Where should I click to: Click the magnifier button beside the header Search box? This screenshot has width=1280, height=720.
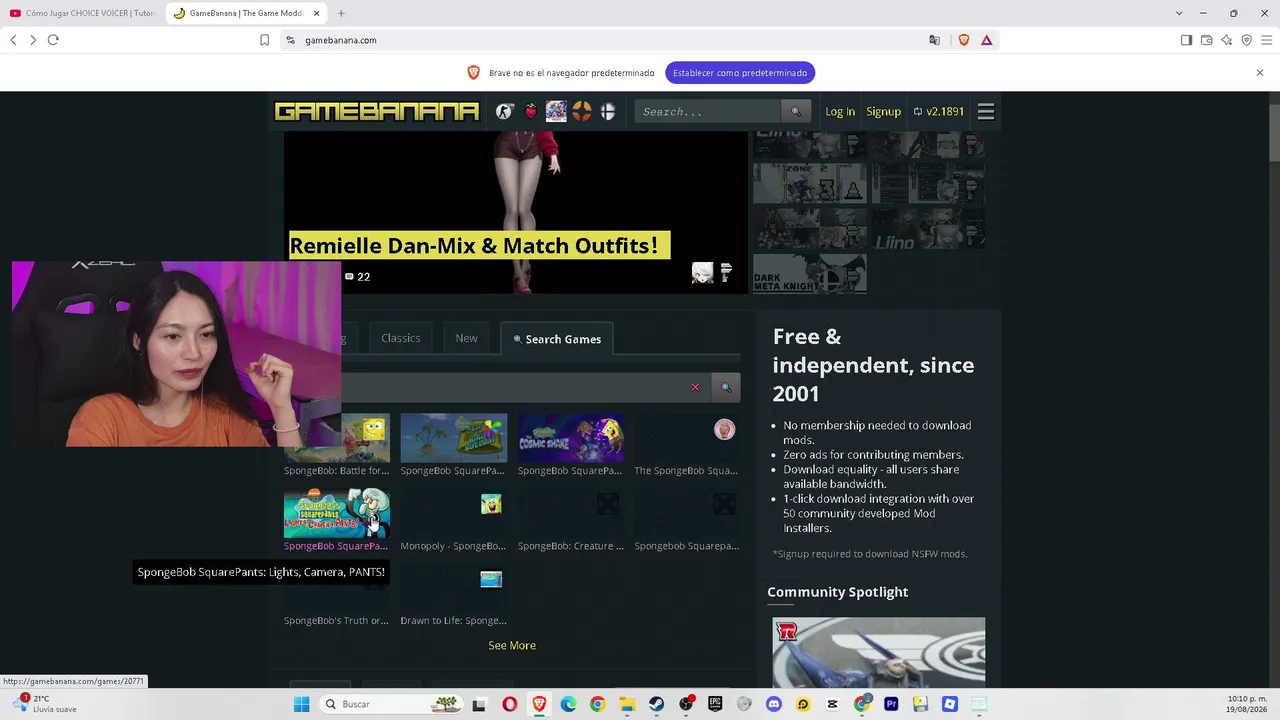point(796,112)
